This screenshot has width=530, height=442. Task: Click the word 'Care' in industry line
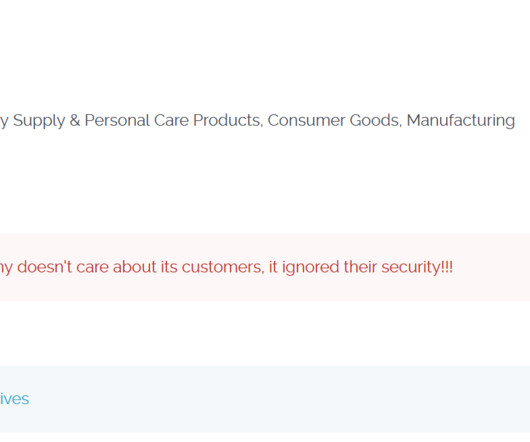point(171,121)
